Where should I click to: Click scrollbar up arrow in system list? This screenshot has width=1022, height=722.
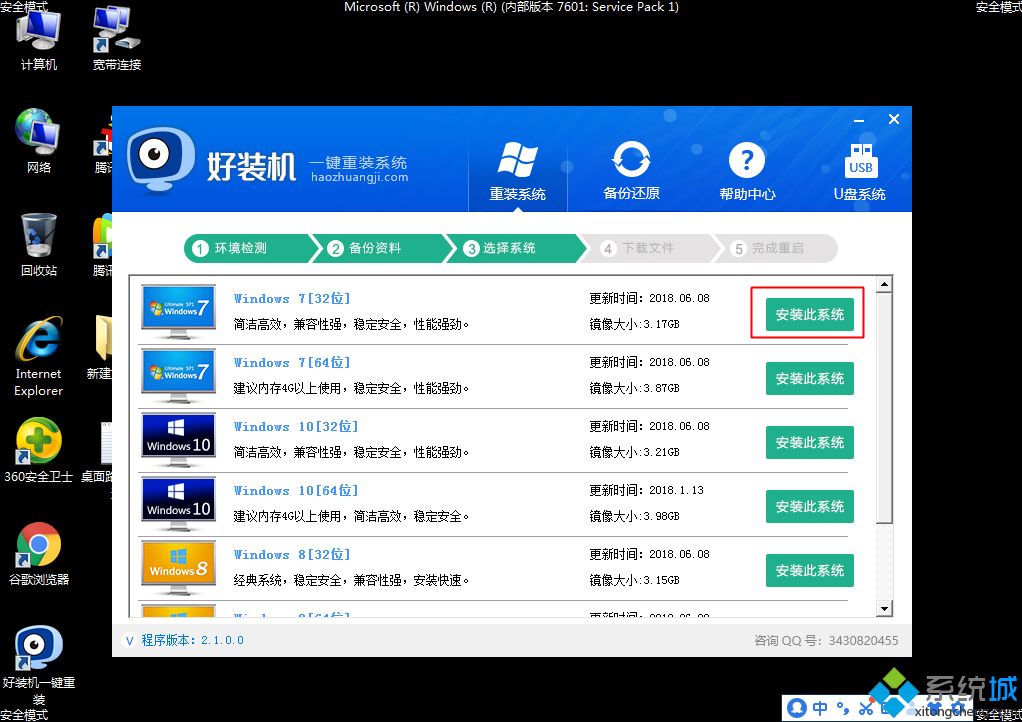[x=884, y=284]
